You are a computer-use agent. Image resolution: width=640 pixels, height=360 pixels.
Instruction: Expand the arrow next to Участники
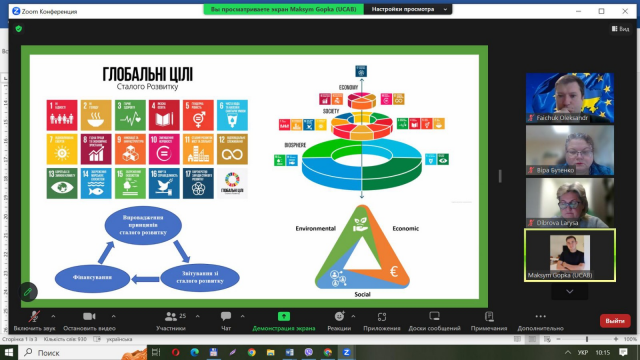[198, 316]
